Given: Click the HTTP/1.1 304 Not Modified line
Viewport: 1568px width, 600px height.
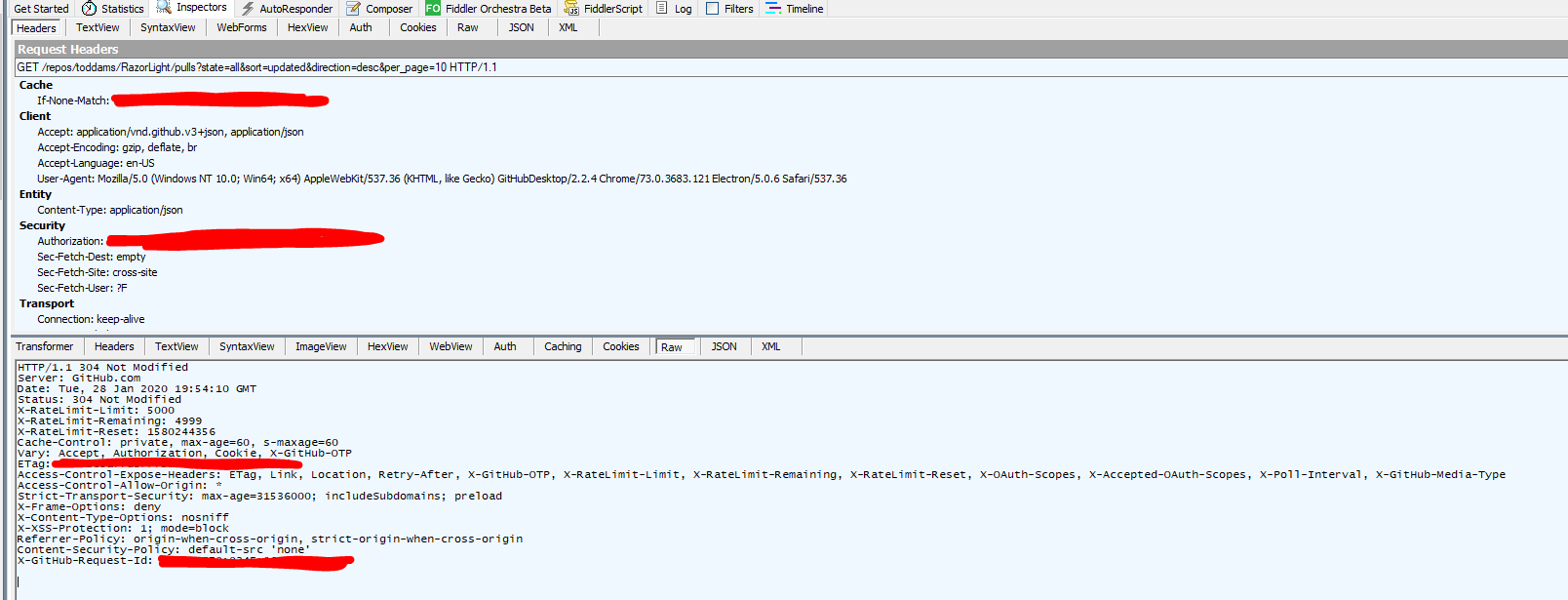Looking at the screenshot, I should click(x=102, y=368).
